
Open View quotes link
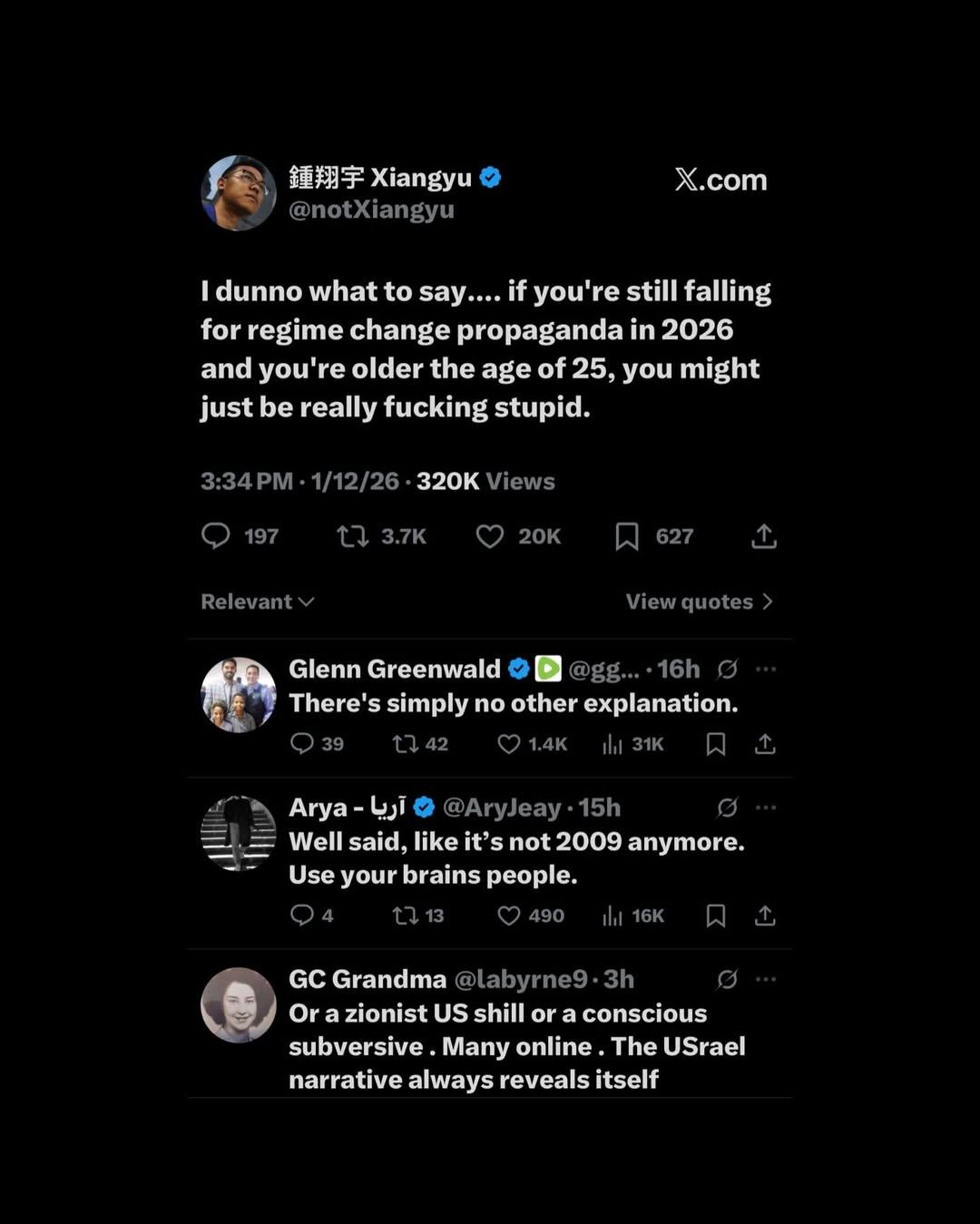coord(699,602)
